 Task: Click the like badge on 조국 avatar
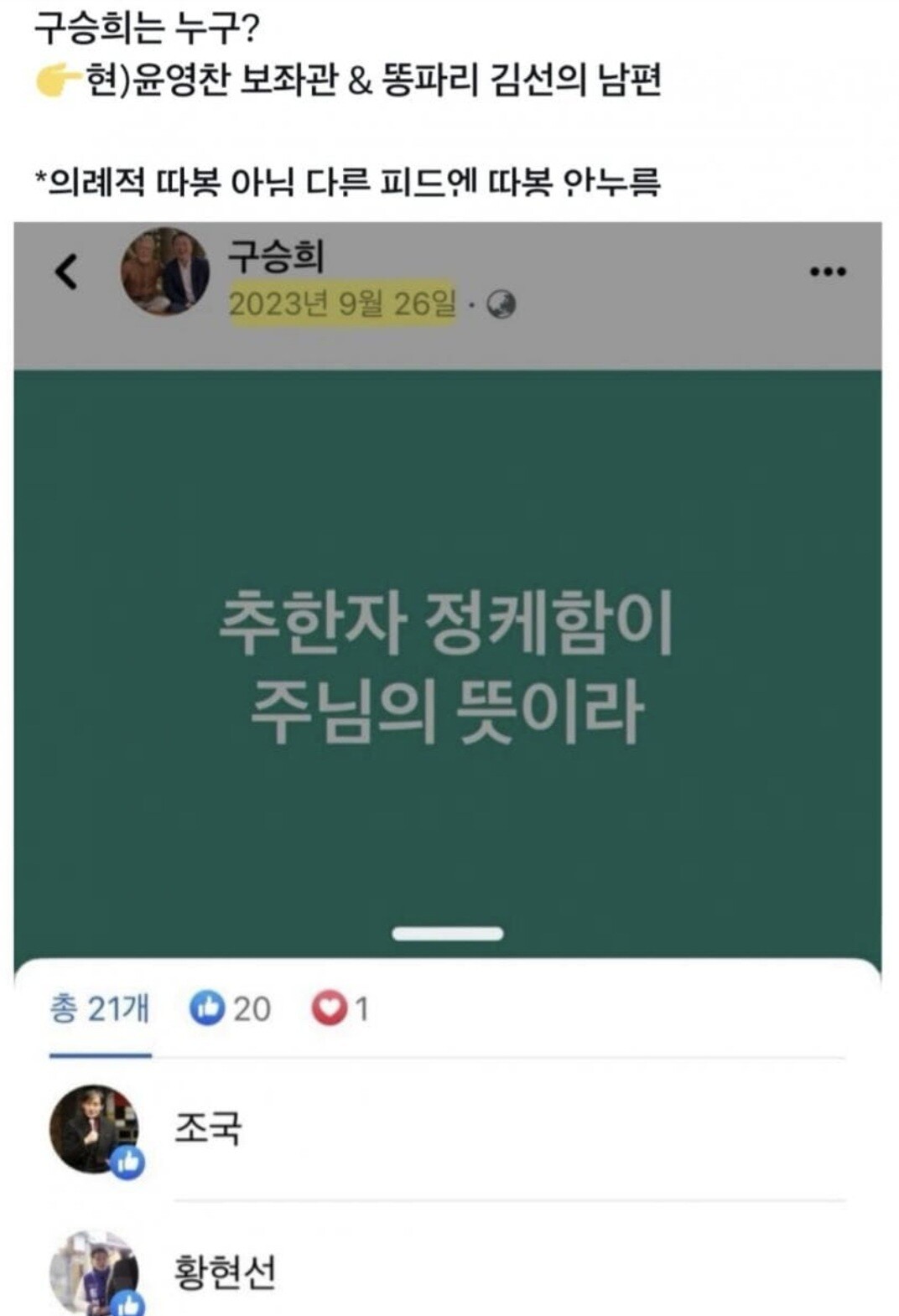coord(127,1163)
